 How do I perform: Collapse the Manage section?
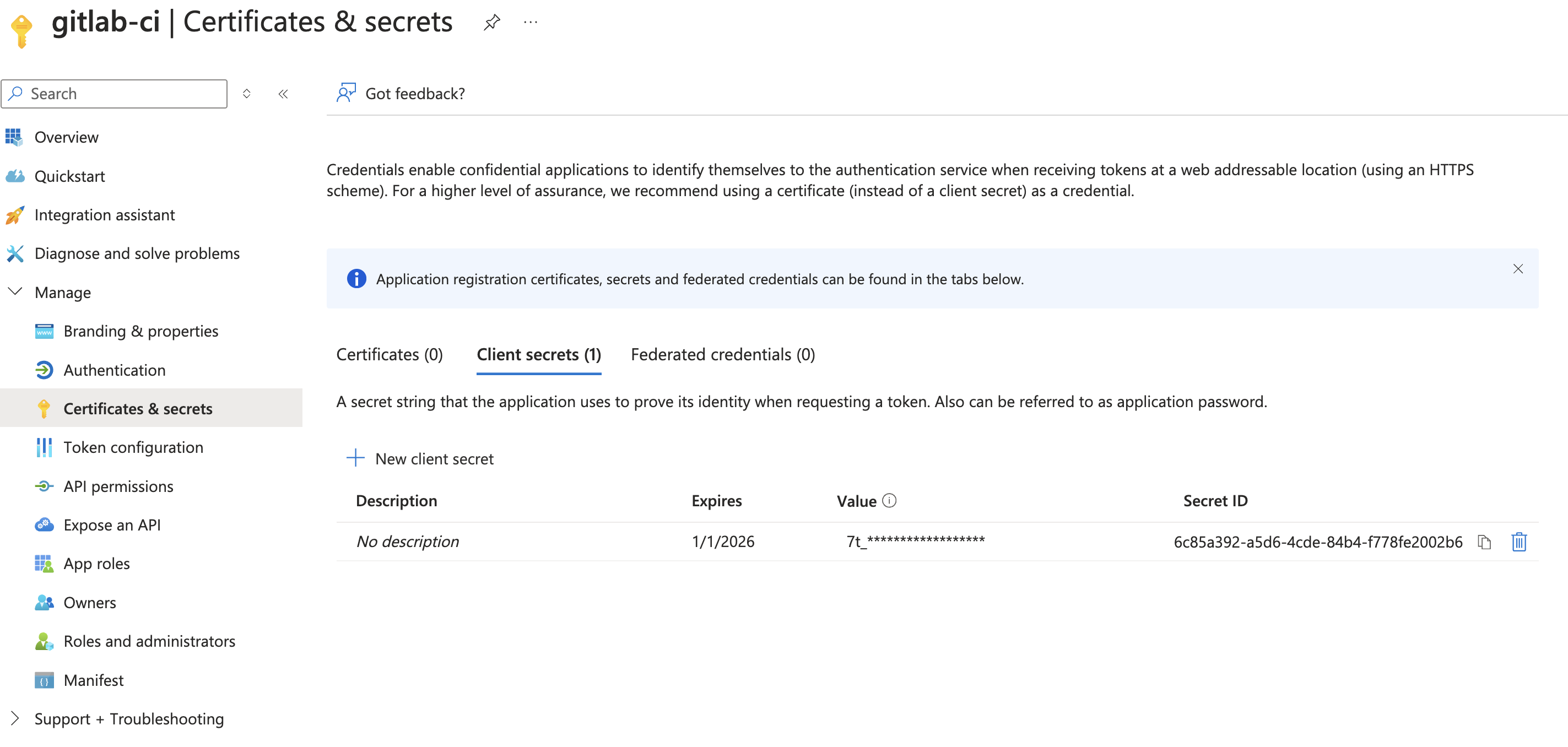coord(15,292)
